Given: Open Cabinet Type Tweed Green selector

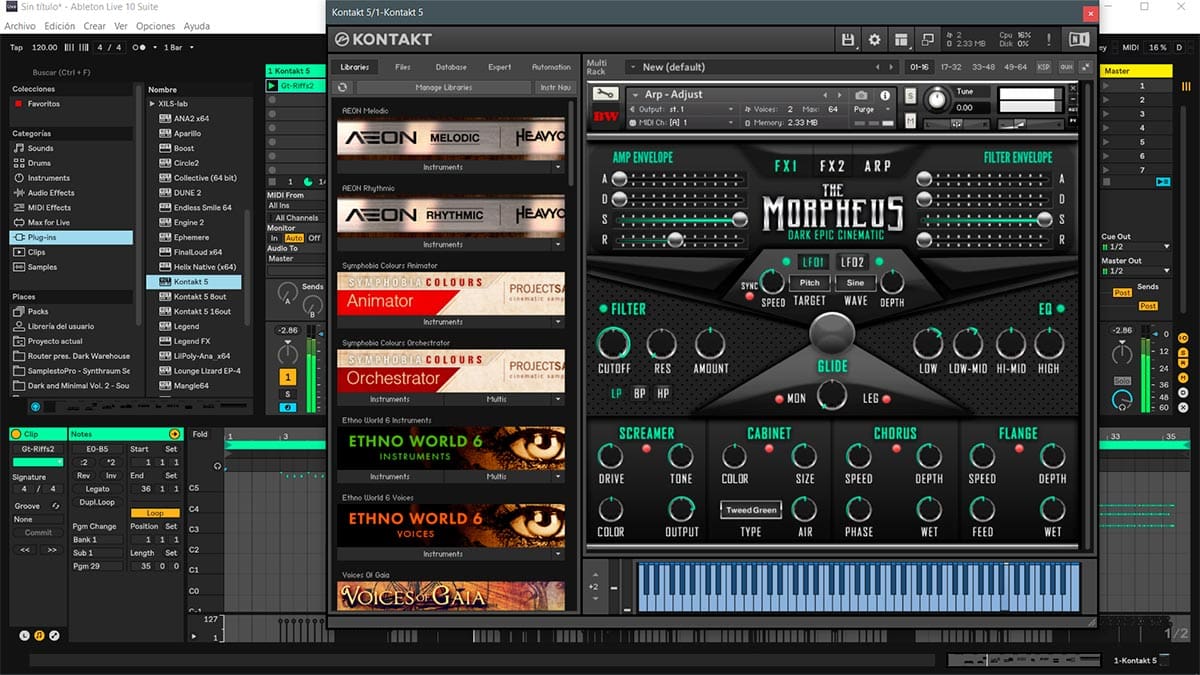Looking at the screenshot, I should pyautogui.click(x=751, y=510).
